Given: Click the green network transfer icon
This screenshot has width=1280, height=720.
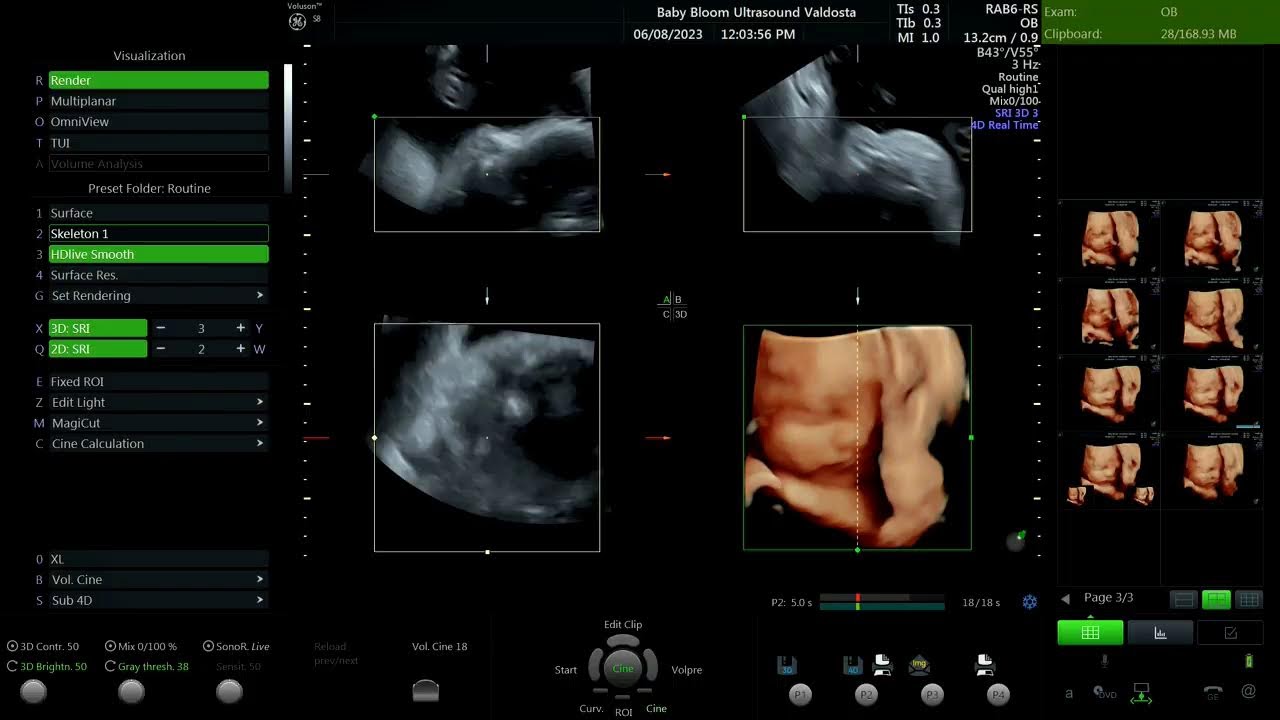Looking at the screenshot, I should 1141,693.
